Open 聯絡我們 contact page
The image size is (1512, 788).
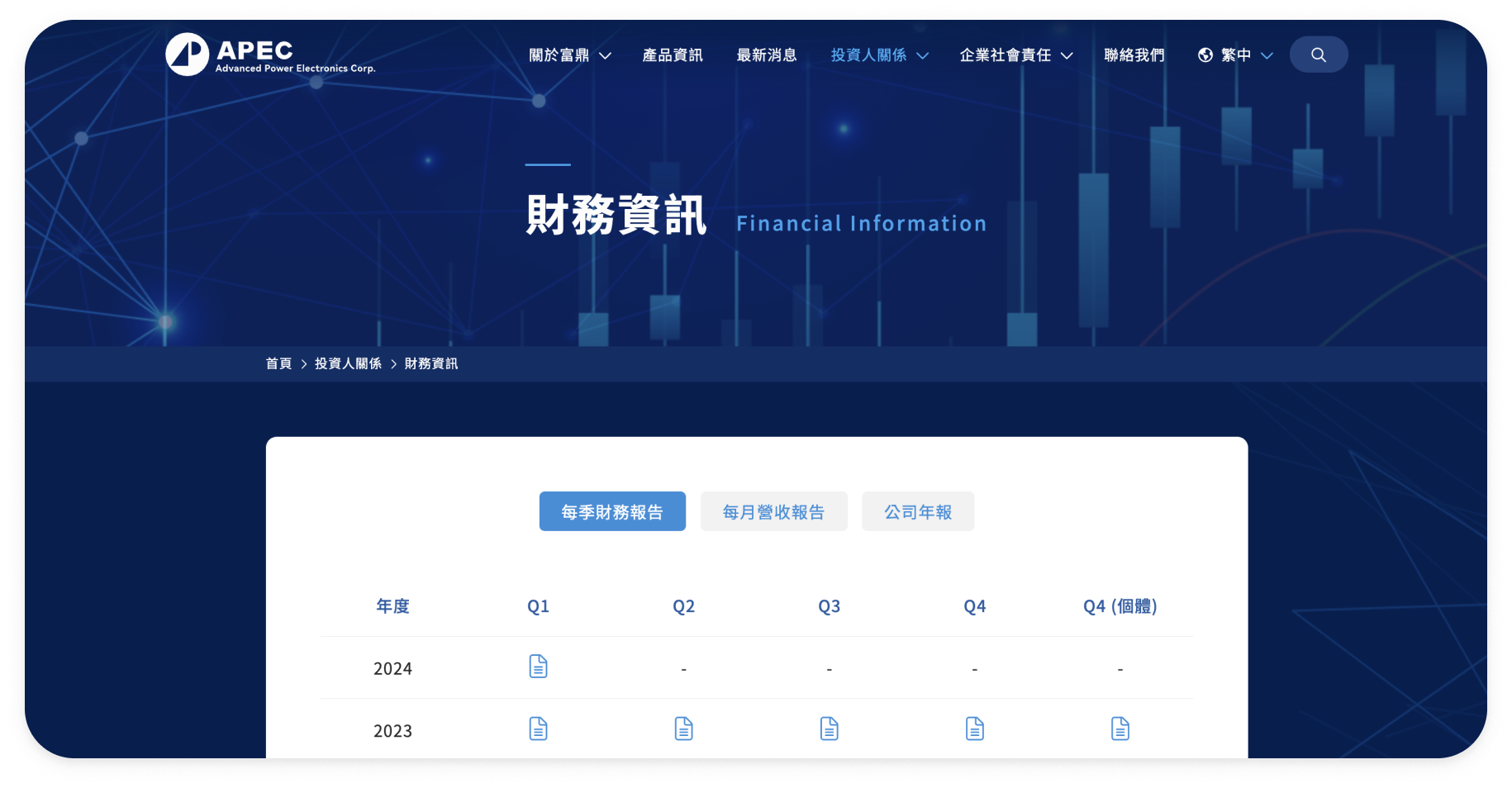[1134, 55]
